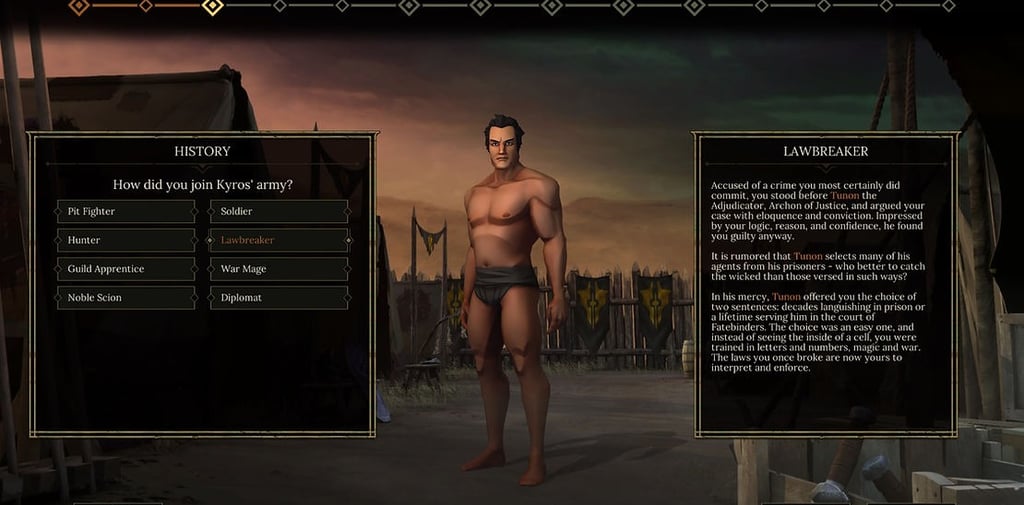The height and width of the screenshot is (505, 1024).
Task: Click the glowing current-step diamond marker
Action: (212, 7)
